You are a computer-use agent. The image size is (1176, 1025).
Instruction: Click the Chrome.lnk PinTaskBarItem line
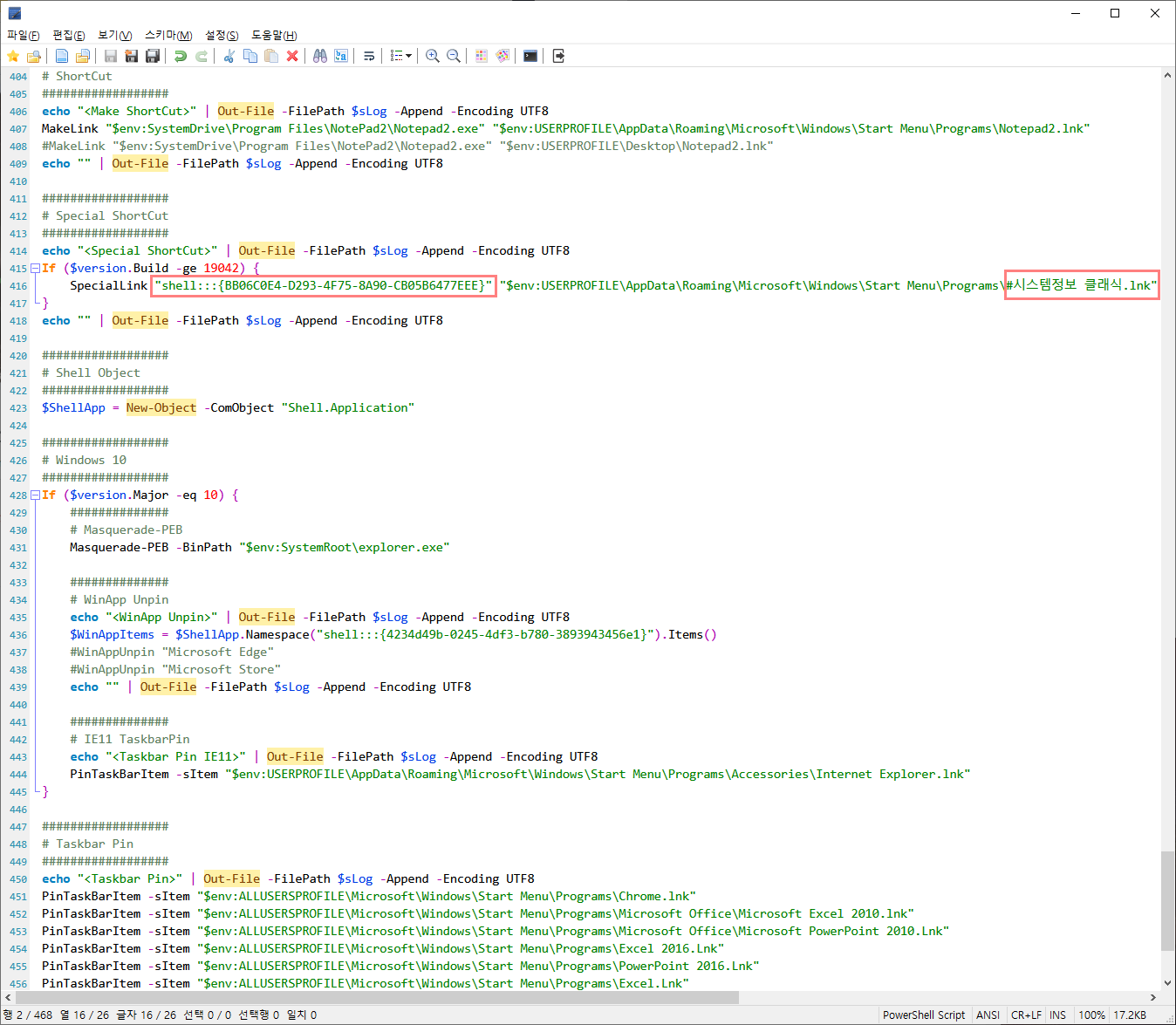(369, 896)
